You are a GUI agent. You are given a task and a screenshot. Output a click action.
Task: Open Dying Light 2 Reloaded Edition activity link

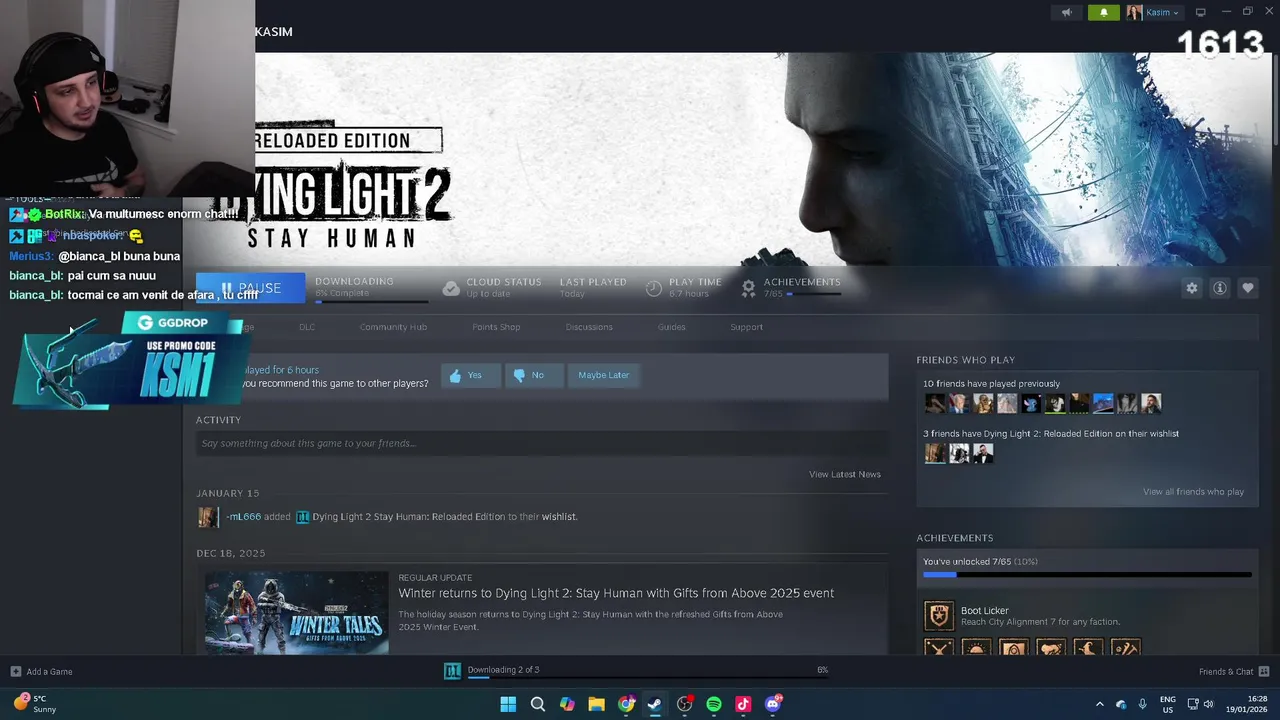[408, 517]
